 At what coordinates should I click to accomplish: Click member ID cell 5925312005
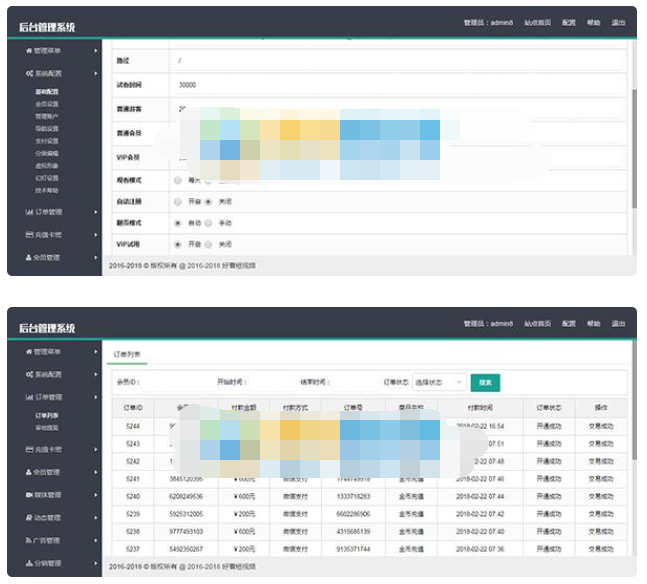(x=186, y=514)
